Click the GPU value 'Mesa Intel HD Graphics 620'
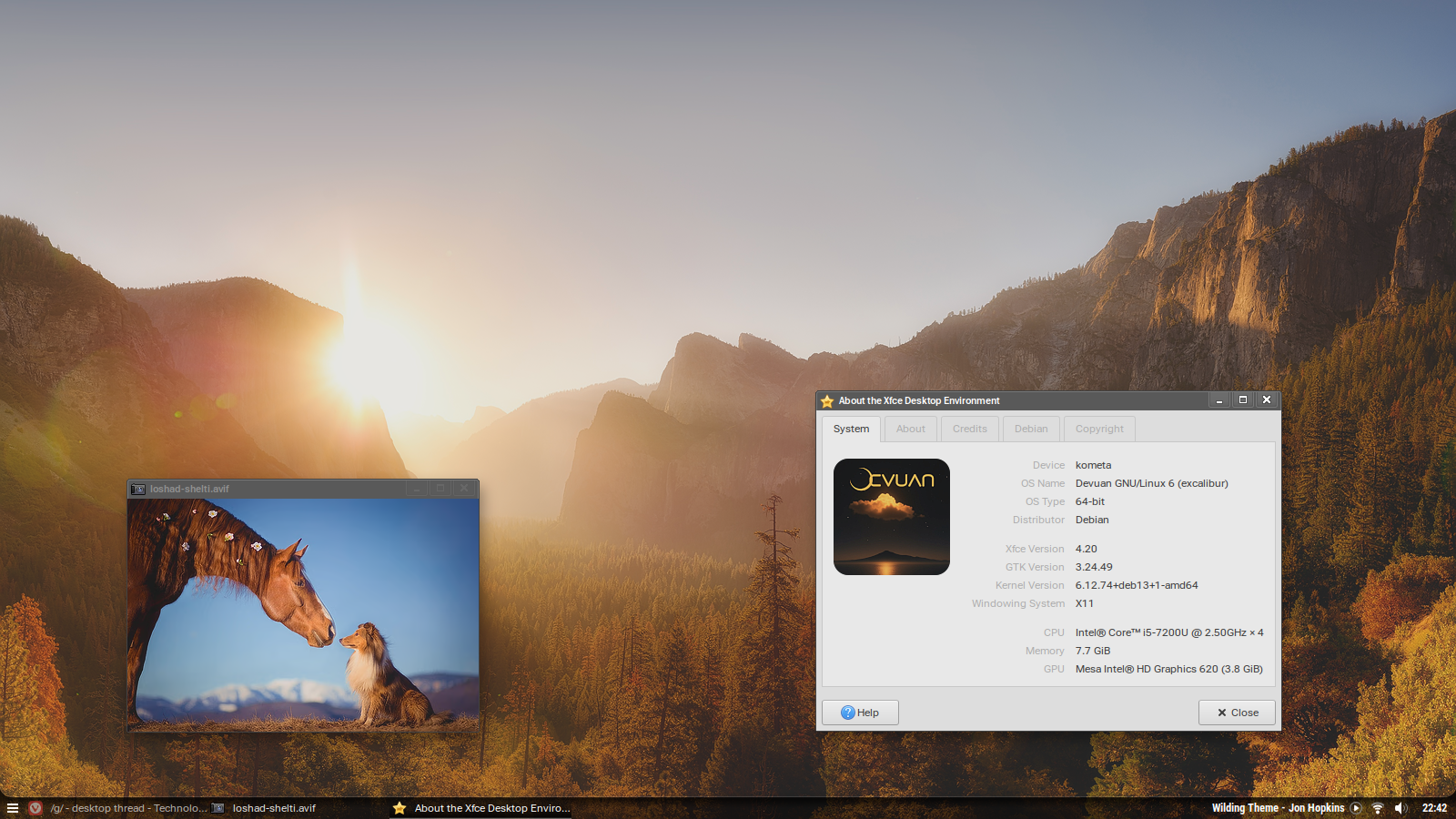1456x819 pixels. tap(1168, 669)
